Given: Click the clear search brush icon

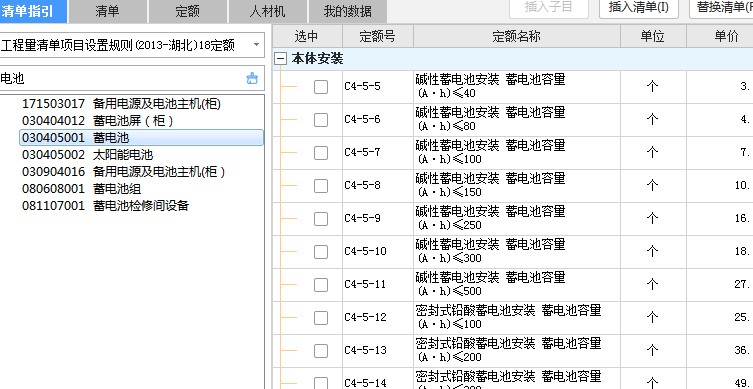Looking at the screenshot, I should (x=252, y=78).
